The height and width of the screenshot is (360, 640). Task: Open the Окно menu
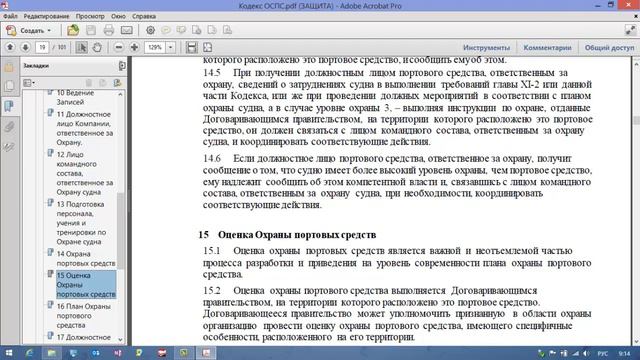click(118, 16)
